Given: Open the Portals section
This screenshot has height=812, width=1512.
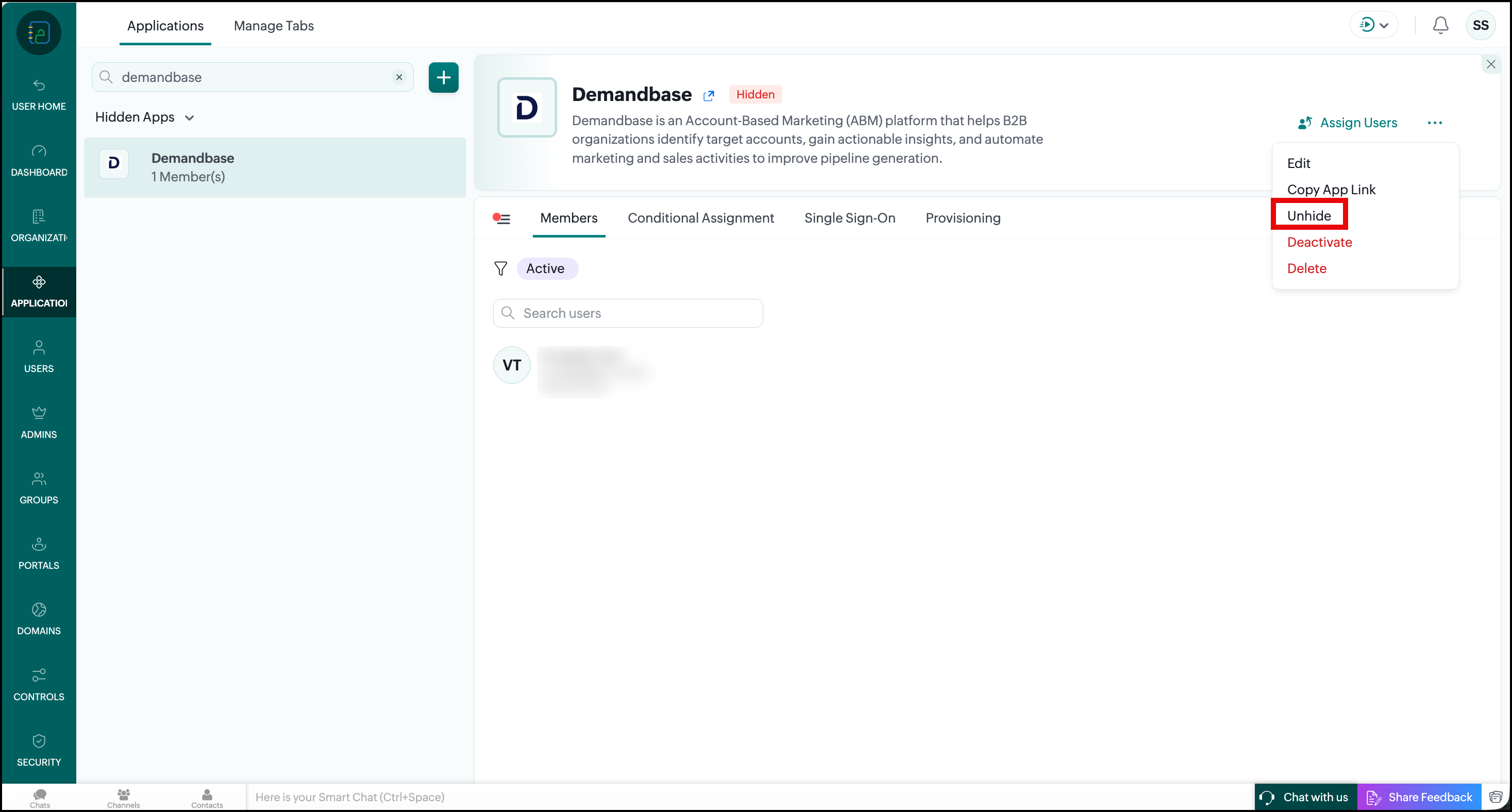Looking at the screenshot, I should click(39, 554).
